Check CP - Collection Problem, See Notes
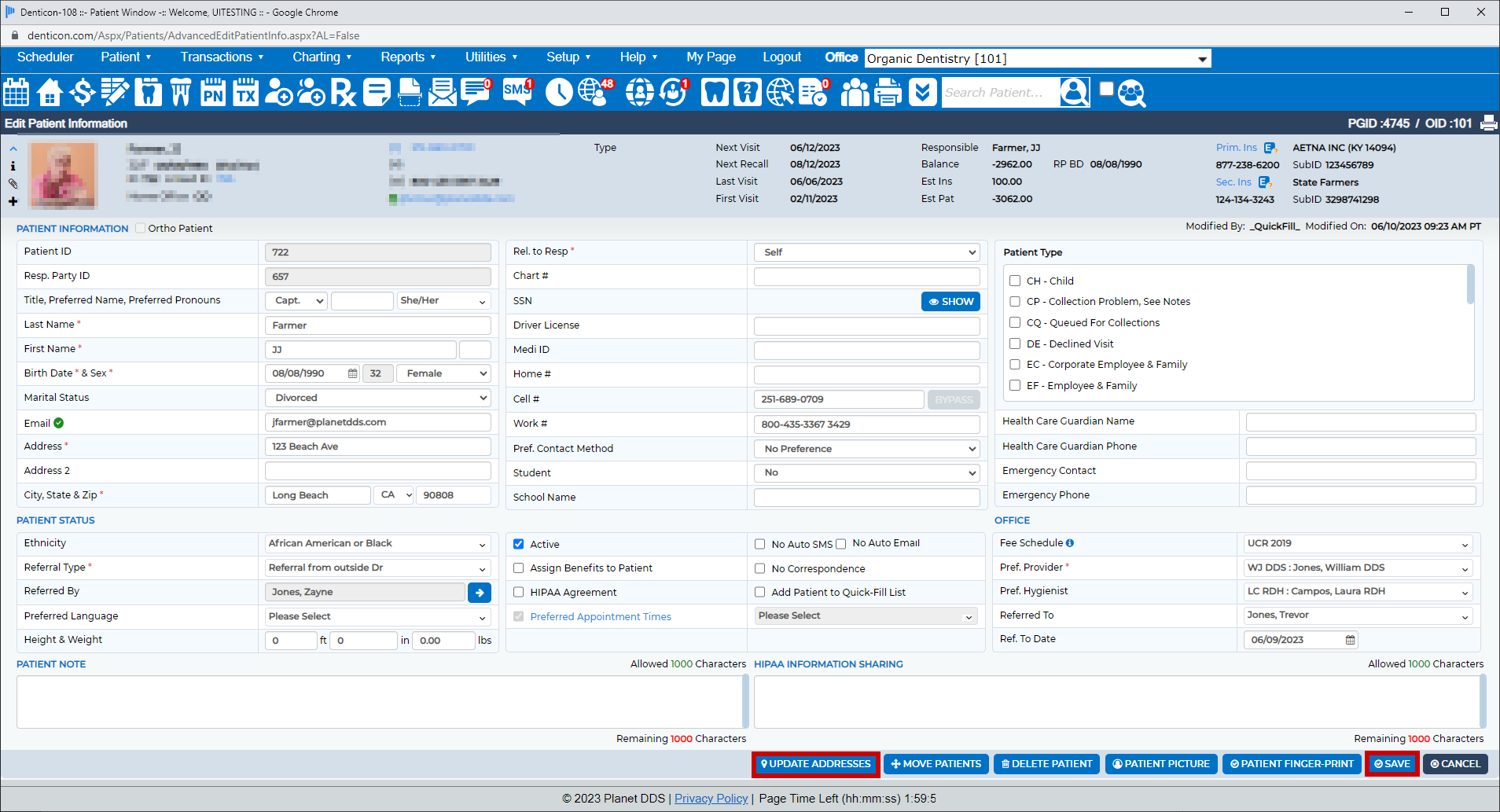This screenshot has height=812, width=1500. (1015, 302)
